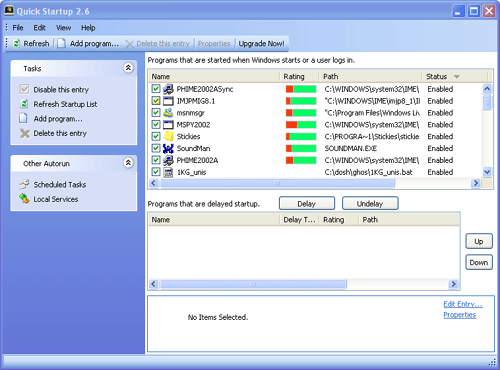Click the MSPY2002 window icon
The image size is (500, 370).
168,125
